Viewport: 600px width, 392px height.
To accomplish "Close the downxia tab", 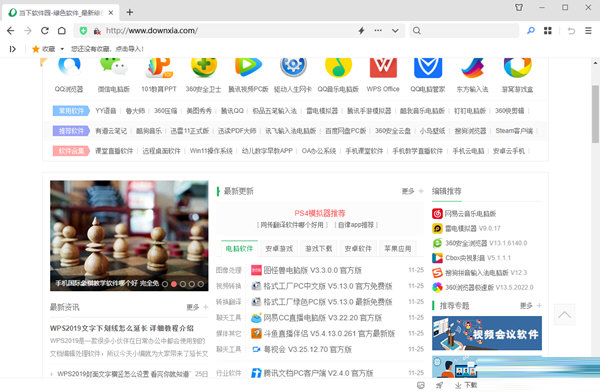I will pos(111,13).
